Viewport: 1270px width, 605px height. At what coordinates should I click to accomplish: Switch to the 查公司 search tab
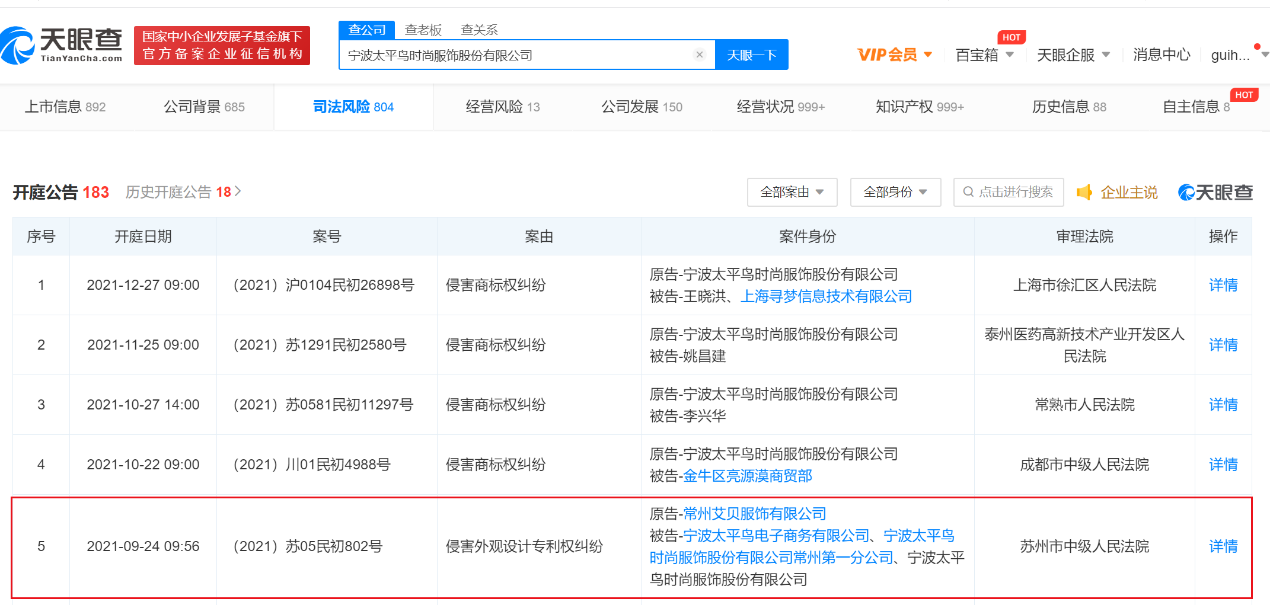pos(367,29)
